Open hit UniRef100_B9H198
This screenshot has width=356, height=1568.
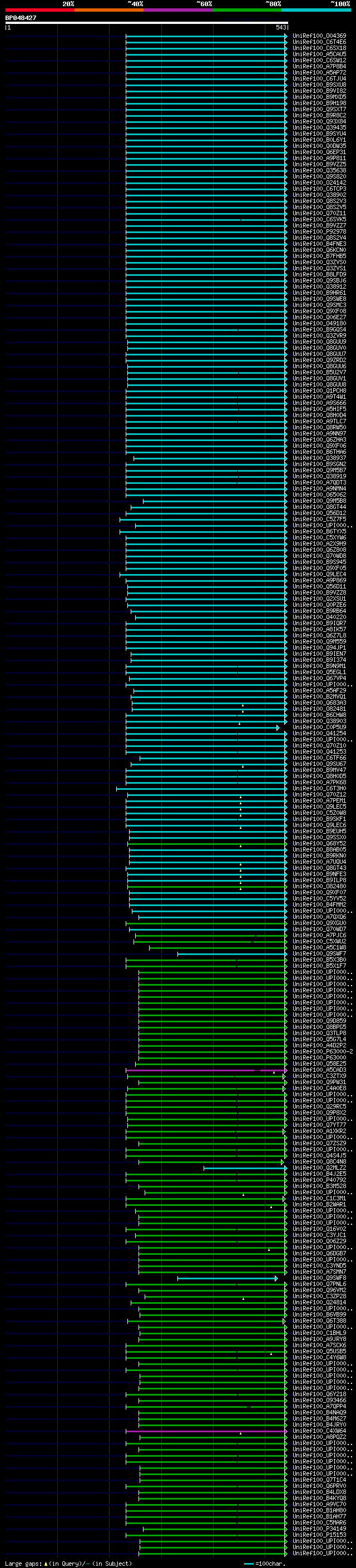319,103
